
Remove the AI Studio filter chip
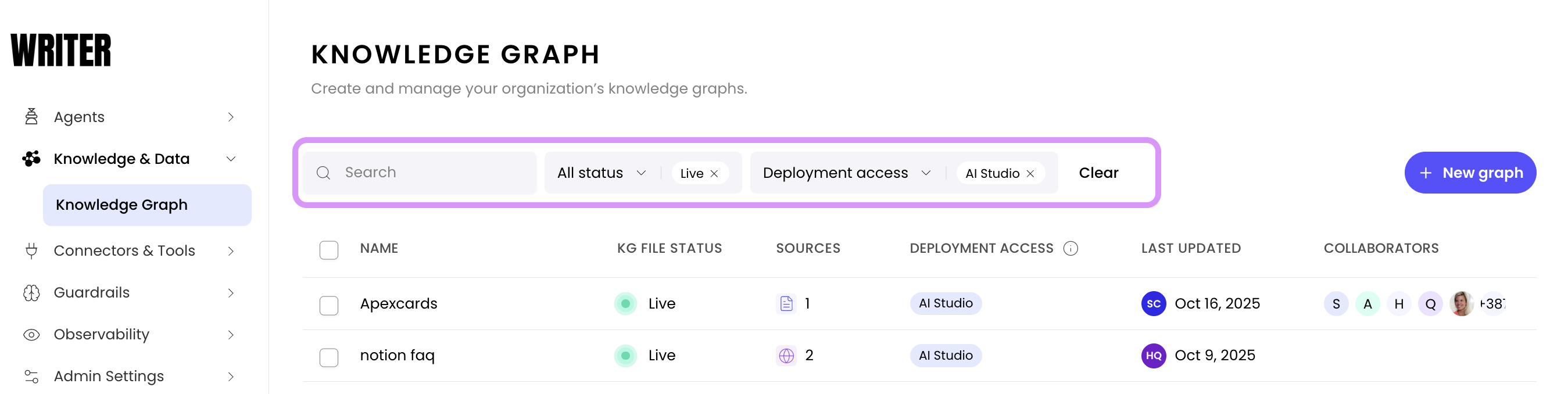click(1030, 174)
